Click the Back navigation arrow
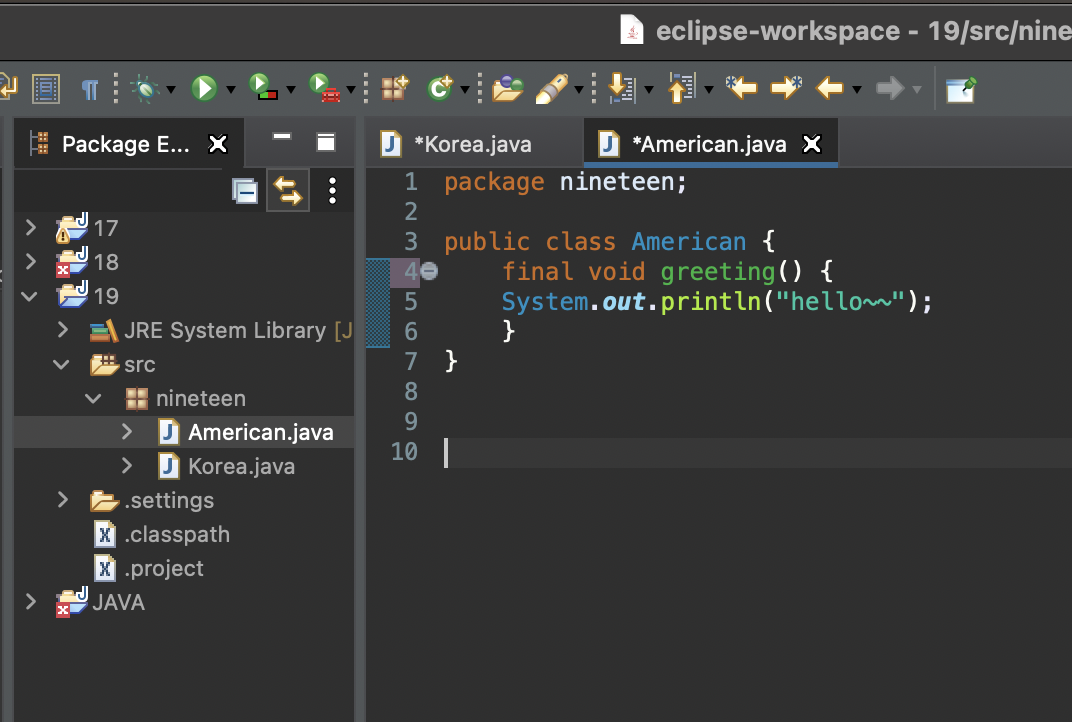This screenshot has height=722, width=1072. (x=830, y=88)
